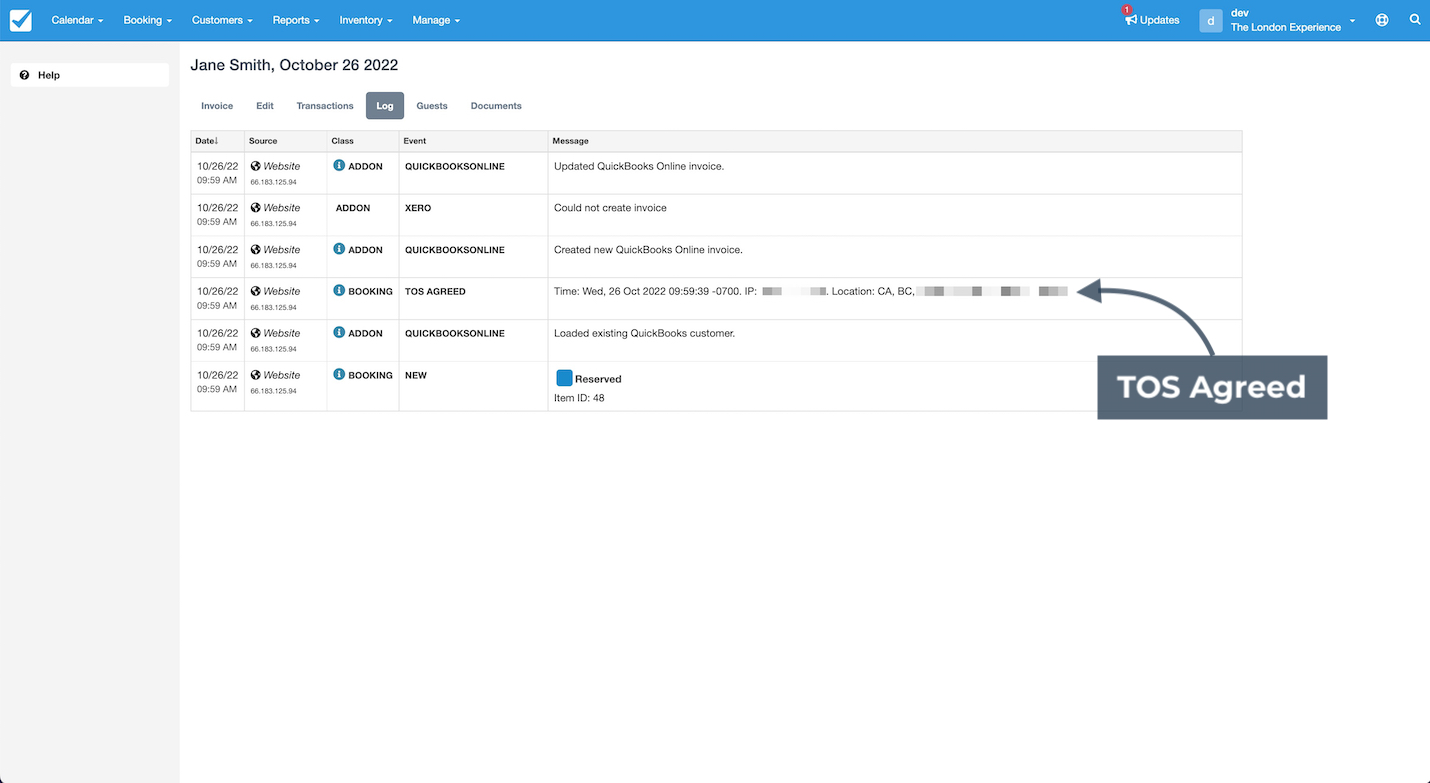This screenshot has height=783, width=1430.
Task: Open the Guests tab
Action: coord(432,106)
